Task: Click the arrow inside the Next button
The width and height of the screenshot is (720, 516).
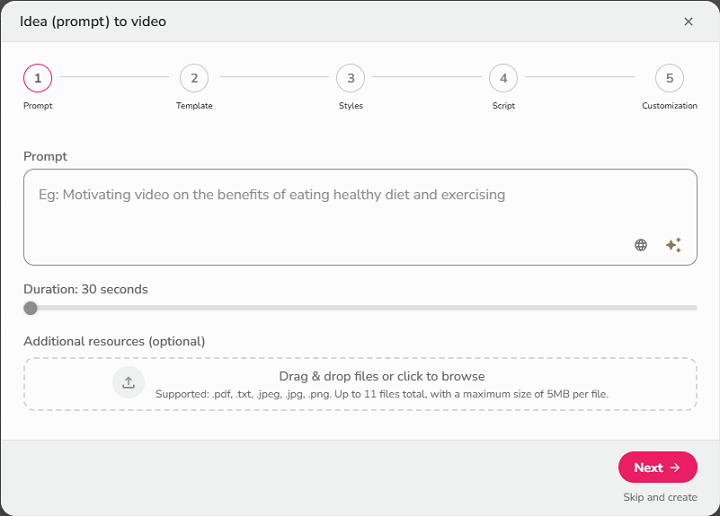Action: click(675, 467)
